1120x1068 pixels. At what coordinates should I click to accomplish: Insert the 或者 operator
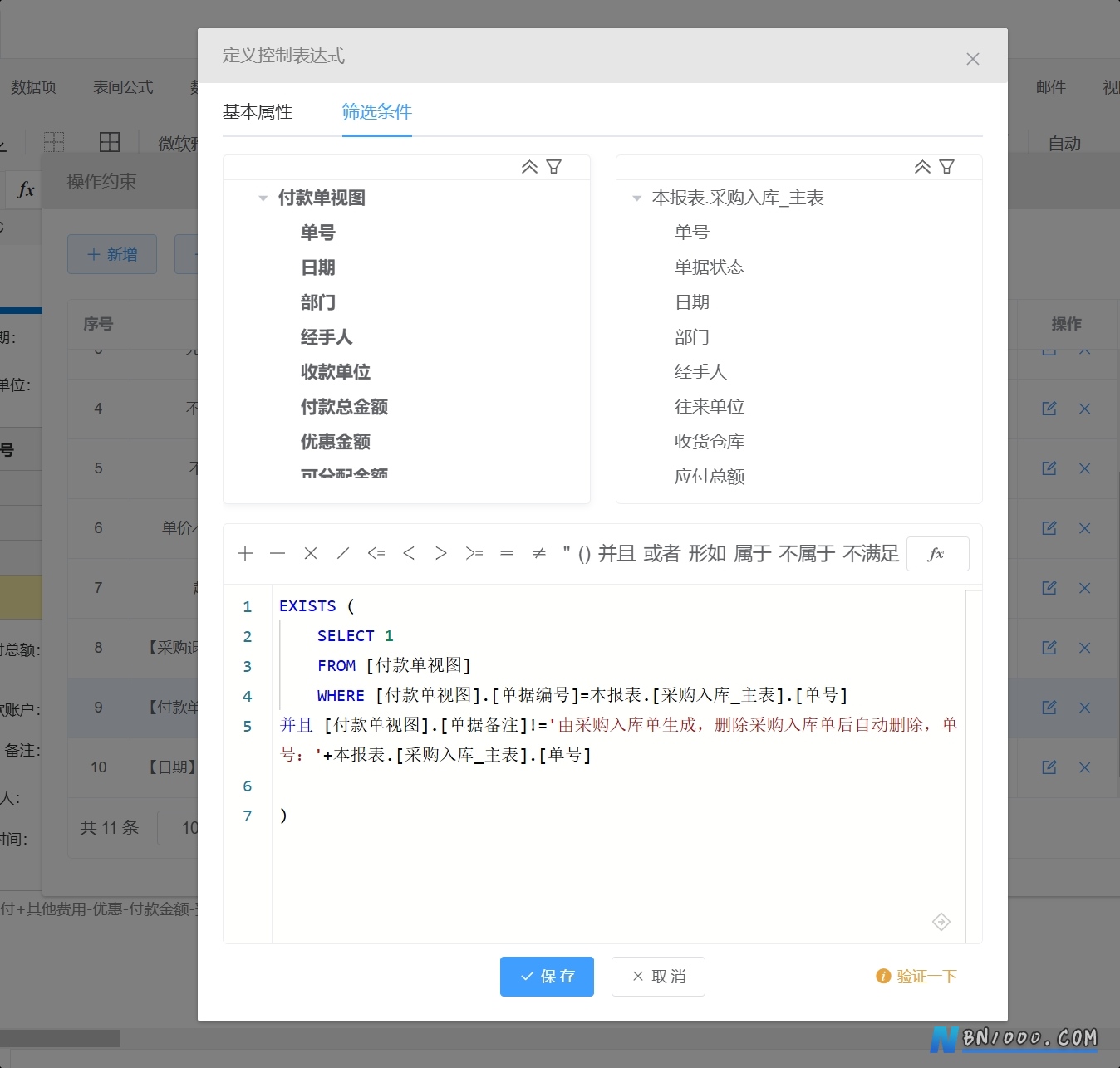tap(662, 553)
